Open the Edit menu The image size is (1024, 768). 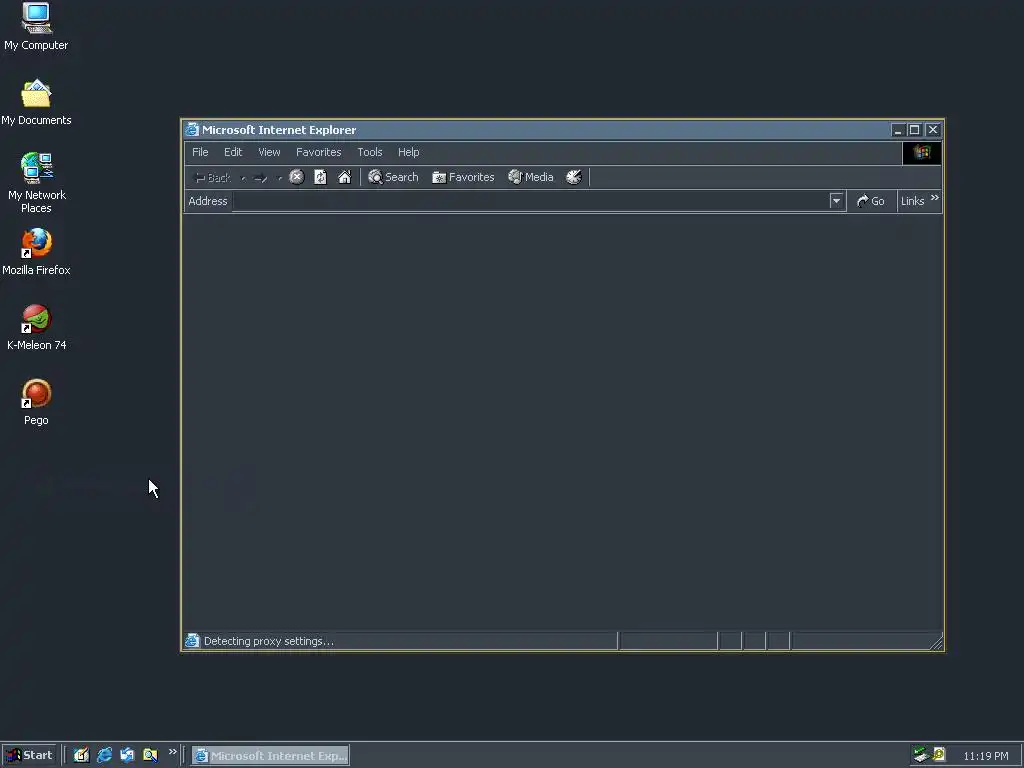233,152
